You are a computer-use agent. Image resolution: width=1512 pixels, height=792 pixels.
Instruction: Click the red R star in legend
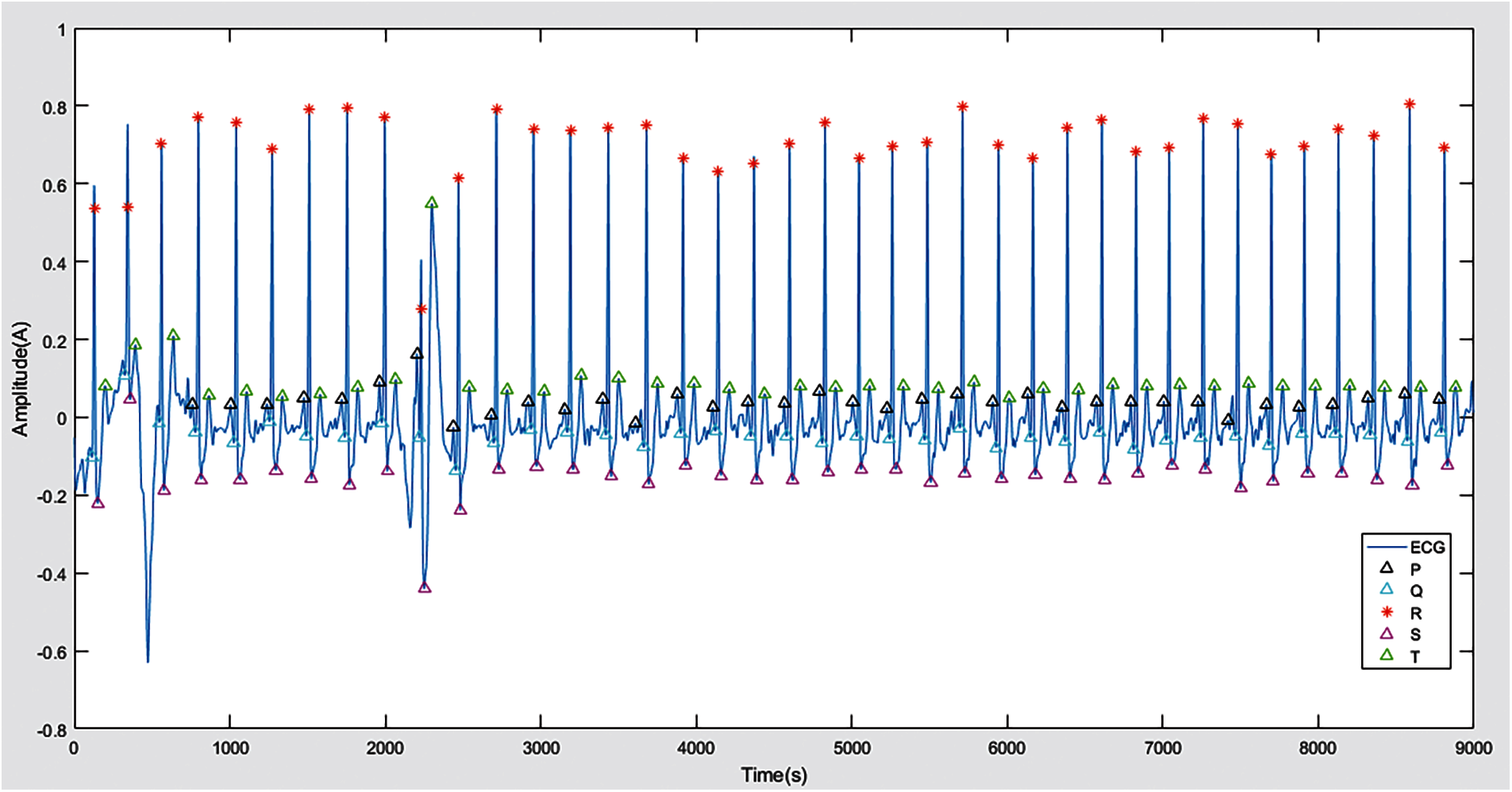click(1387, 612)
